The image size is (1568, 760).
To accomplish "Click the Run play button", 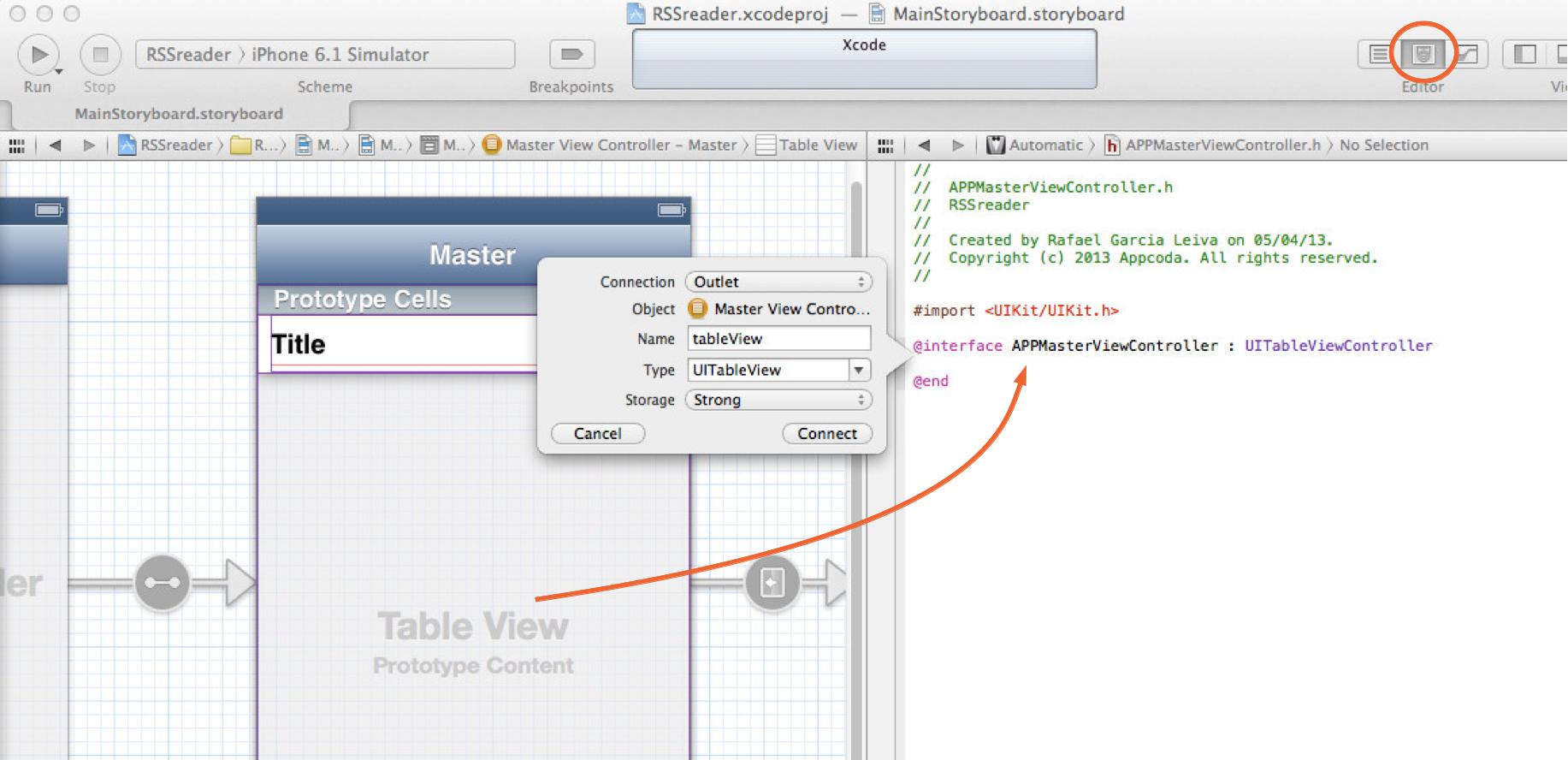I will [x=38, y=55].
